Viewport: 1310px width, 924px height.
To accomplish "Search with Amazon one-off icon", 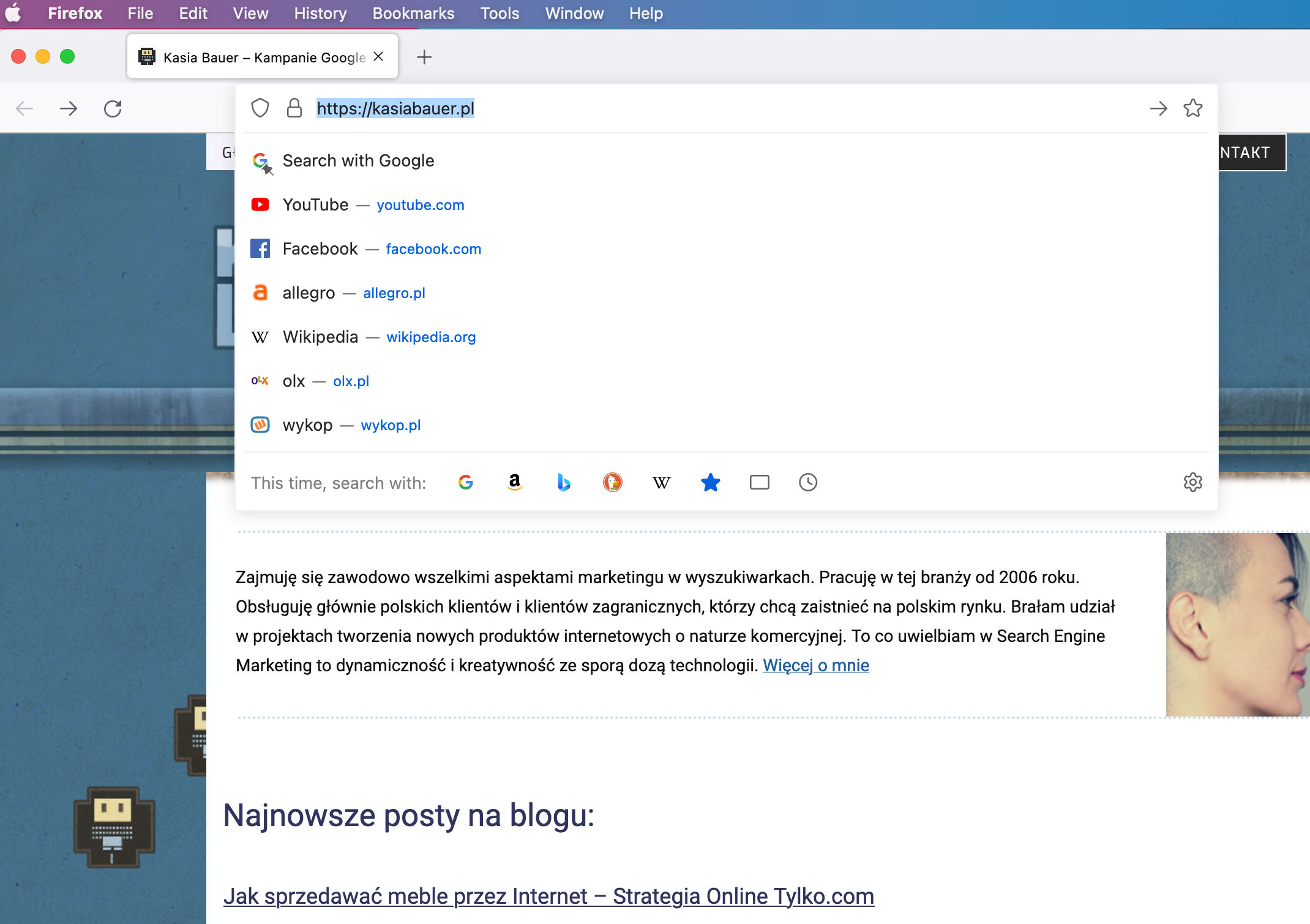I will pyautogui.click(x=515, y=482).
